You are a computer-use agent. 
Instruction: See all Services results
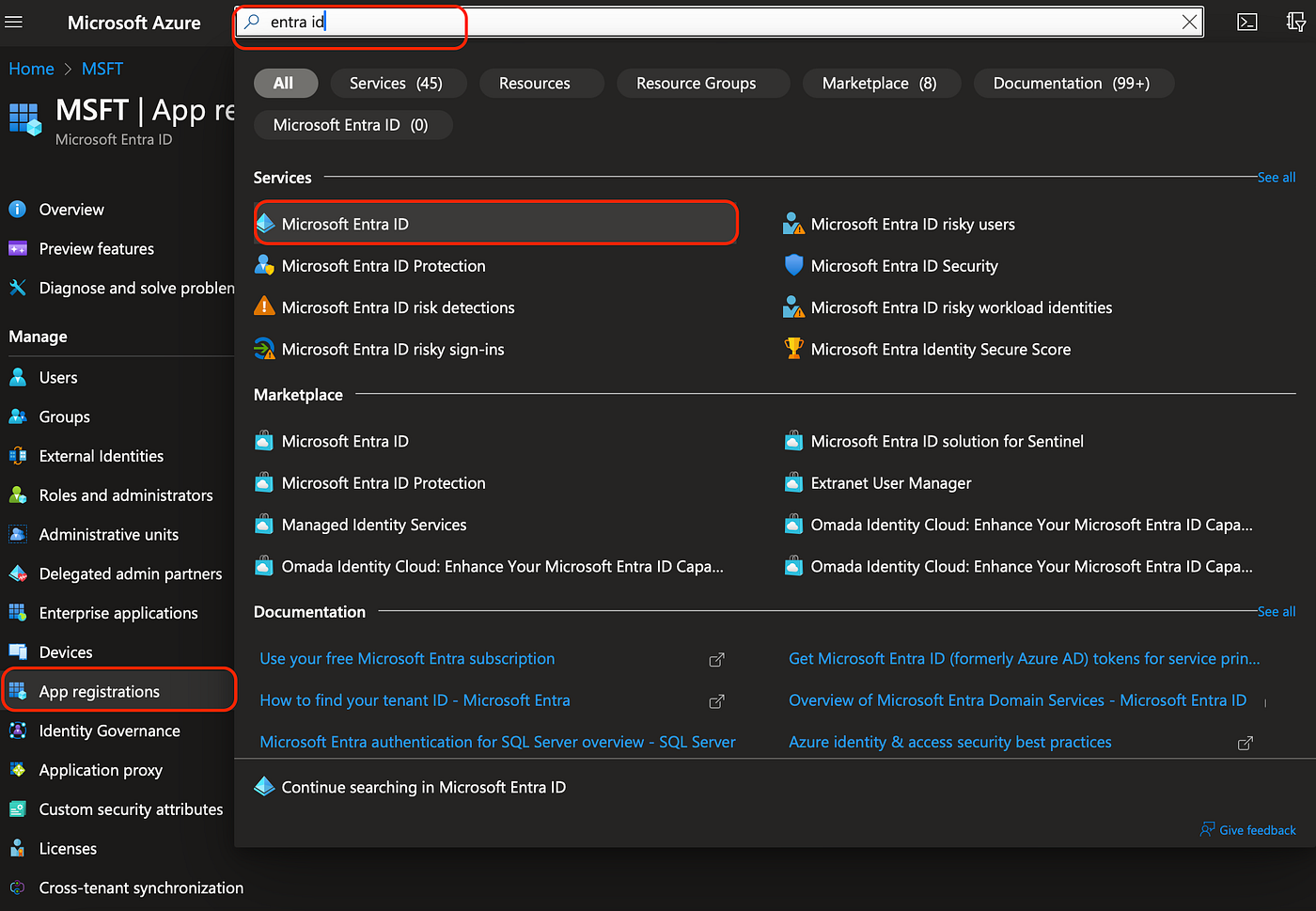tap(1277, 177)
